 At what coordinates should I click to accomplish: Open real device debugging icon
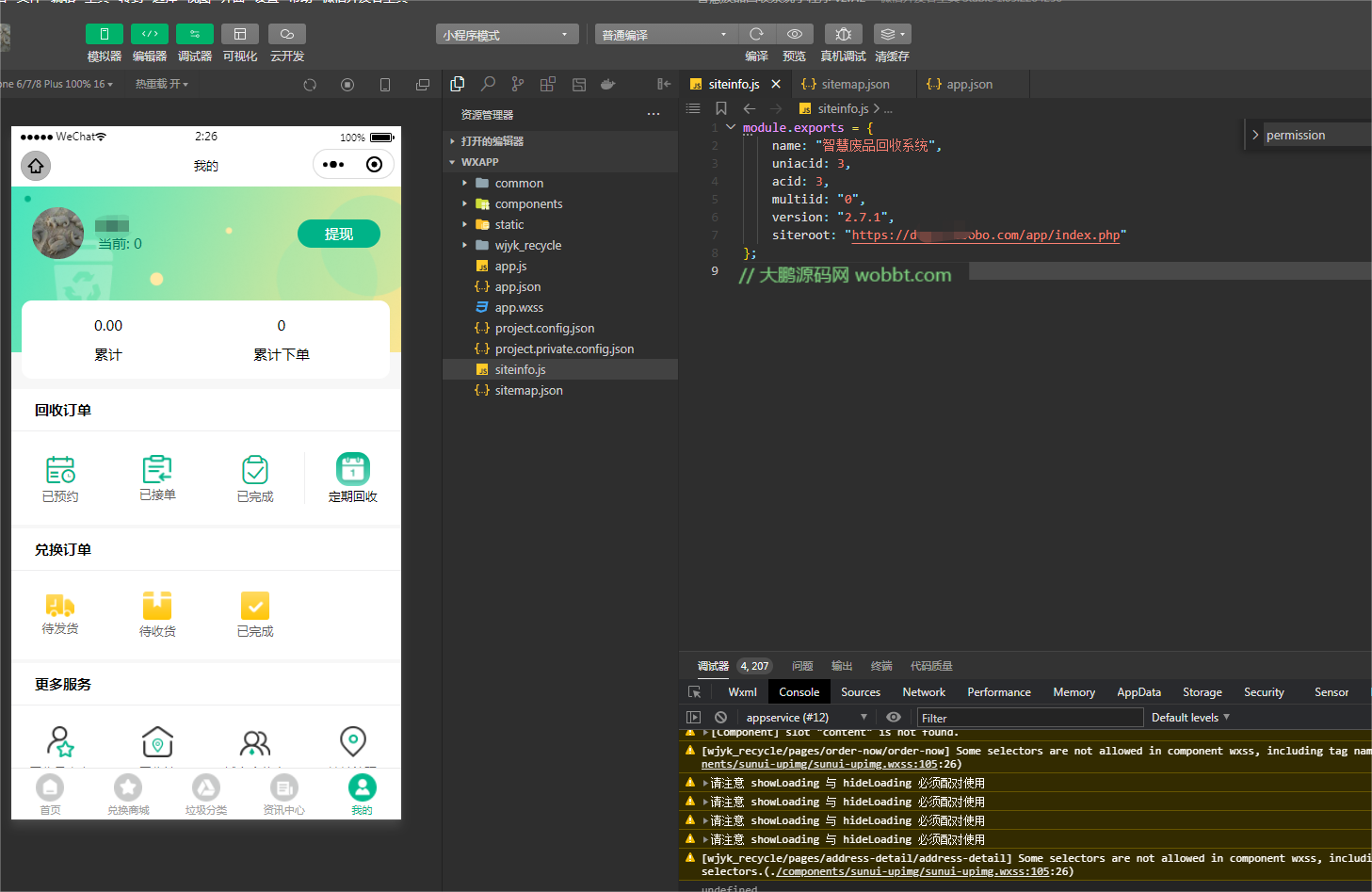[843, 34]
